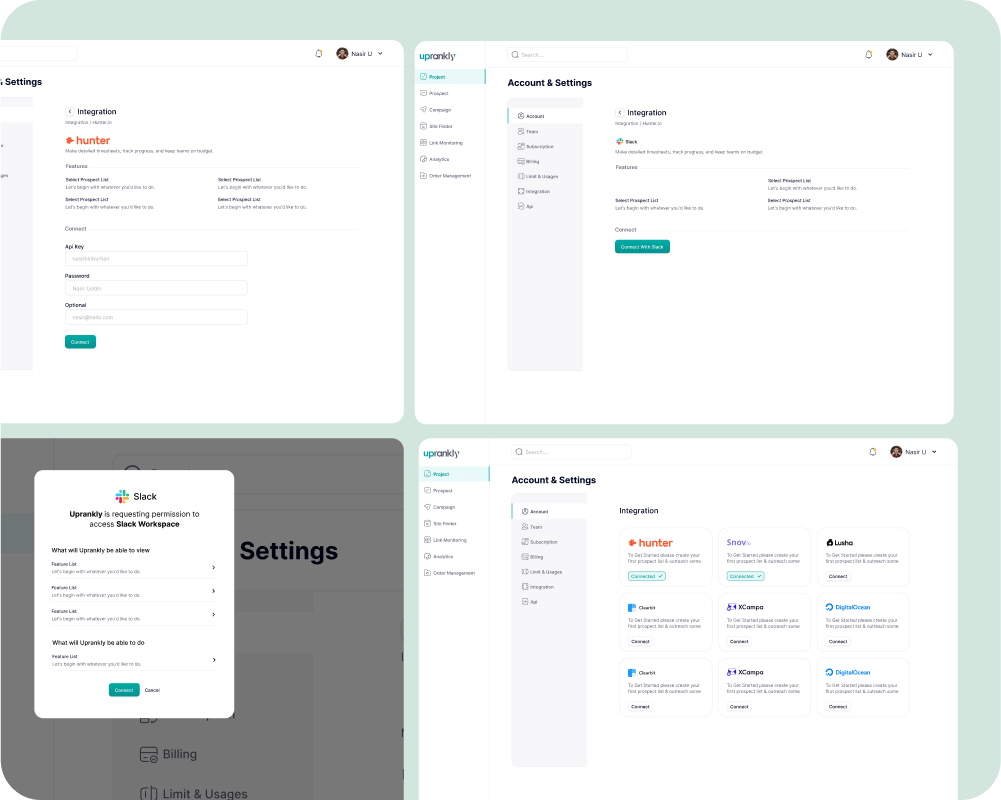Expand Feature List under 'able to do' section
The width and height of the screenshot is (1001, 800).
coord(213,660)
